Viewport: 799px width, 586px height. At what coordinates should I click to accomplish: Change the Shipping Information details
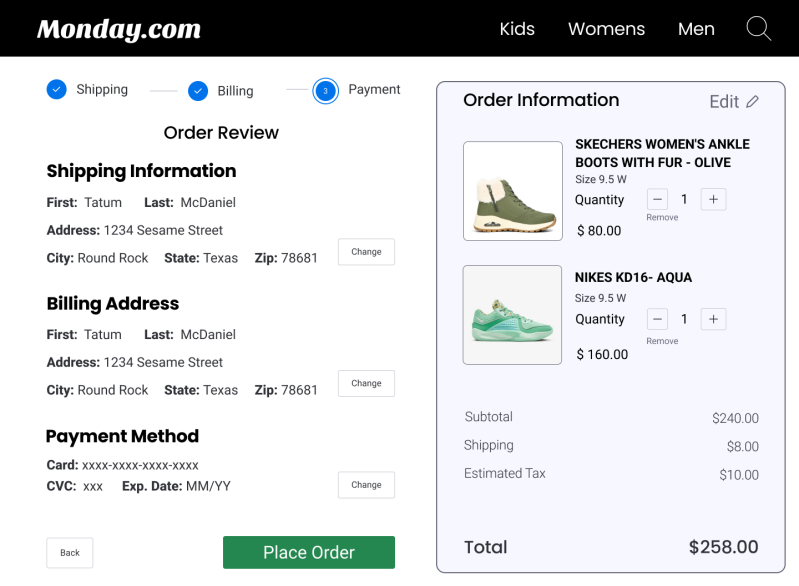pos(366,252)
